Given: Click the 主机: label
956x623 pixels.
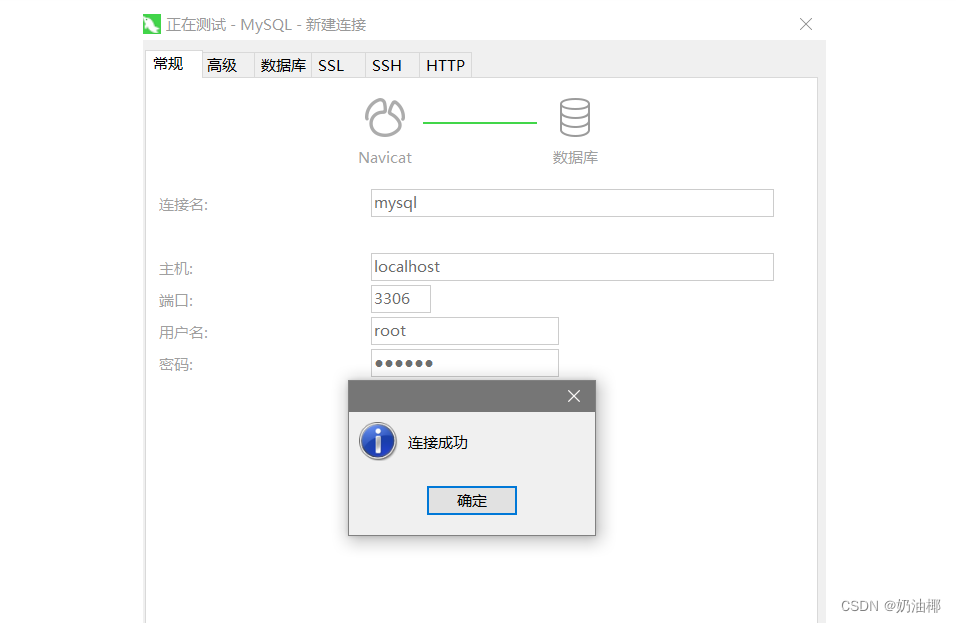Looking at the screenshot, I should coord(176,269).
